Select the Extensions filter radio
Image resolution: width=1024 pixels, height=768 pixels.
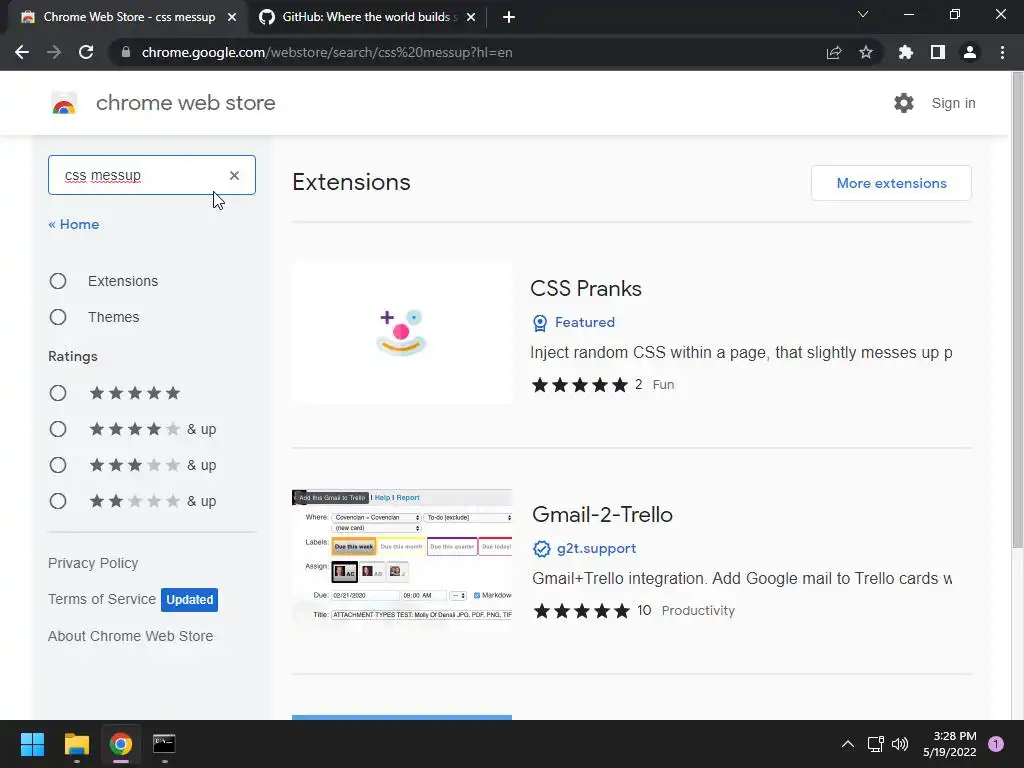click(58, 281)
